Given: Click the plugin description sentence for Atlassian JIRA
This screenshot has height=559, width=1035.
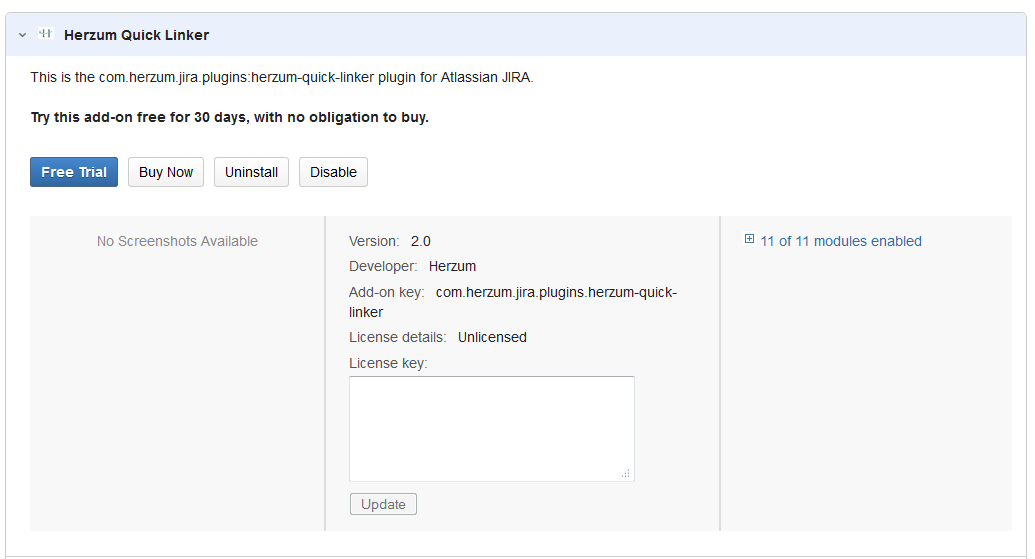Looking at the screenshot, I should pos(282,77).
